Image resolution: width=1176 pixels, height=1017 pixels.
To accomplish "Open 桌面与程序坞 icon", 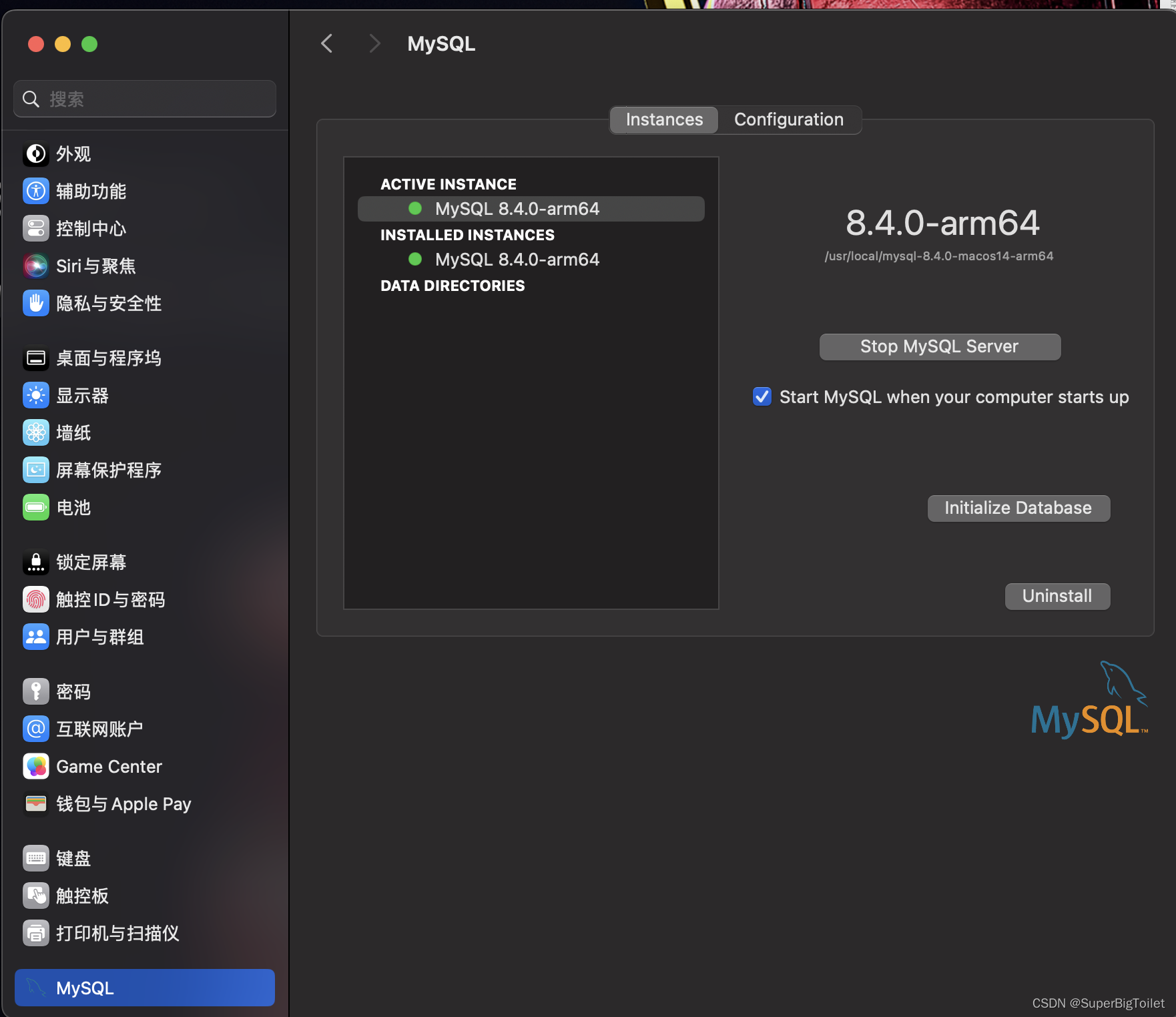I will [x=36, y=358].
